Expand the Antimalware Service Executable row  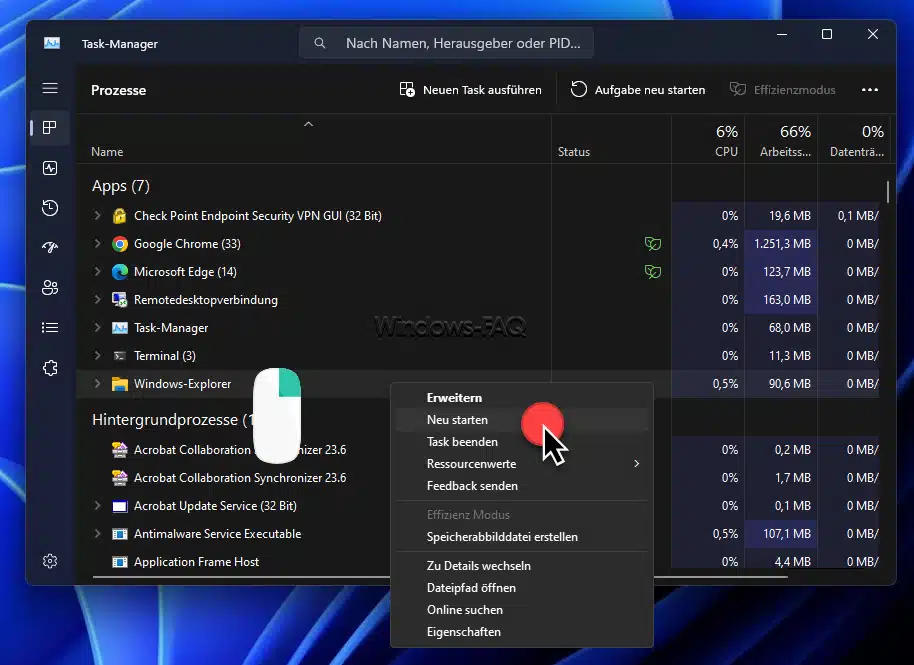click(x=97, y=534)
